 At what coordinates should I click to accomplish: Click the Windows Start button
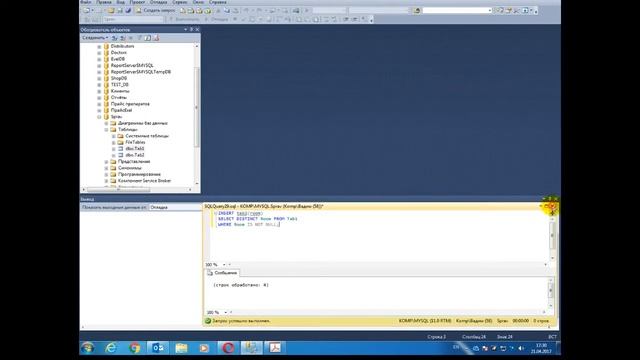87,348
